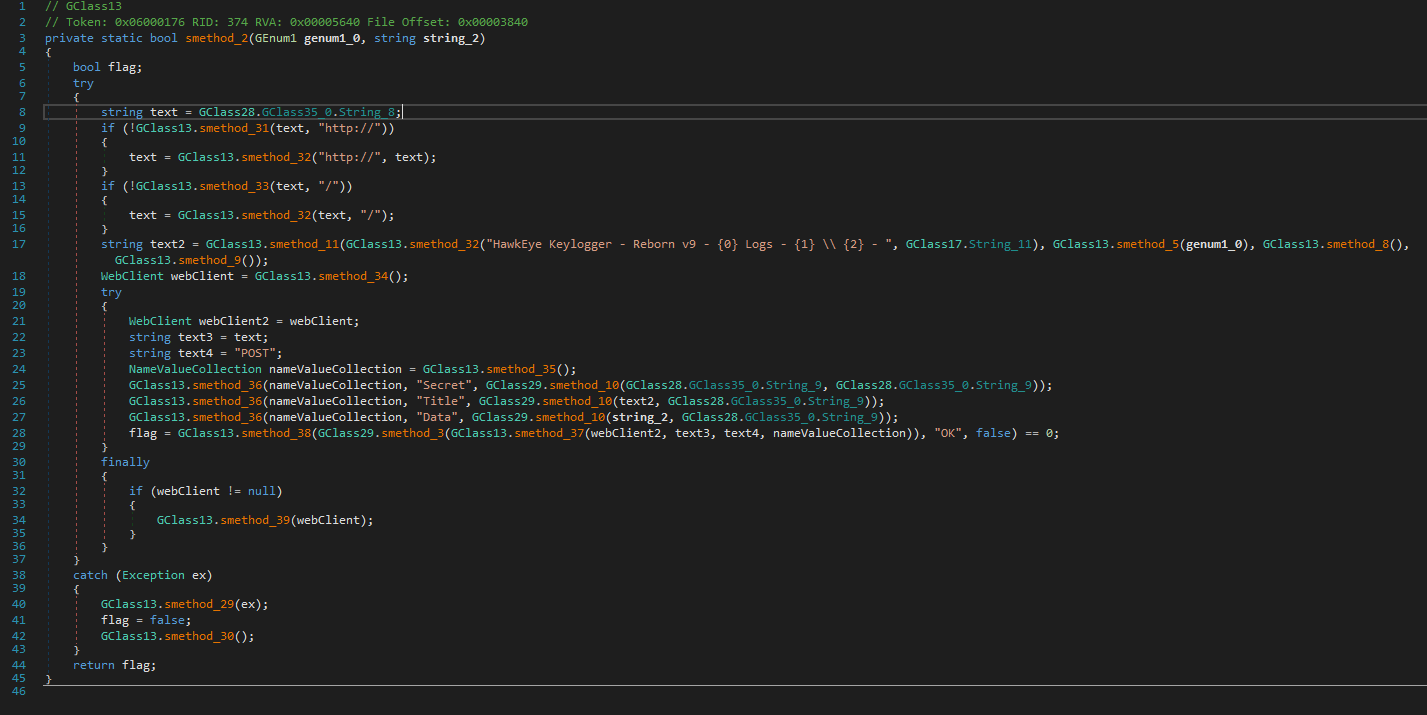Click the Exception type in the catch clause

153,575
